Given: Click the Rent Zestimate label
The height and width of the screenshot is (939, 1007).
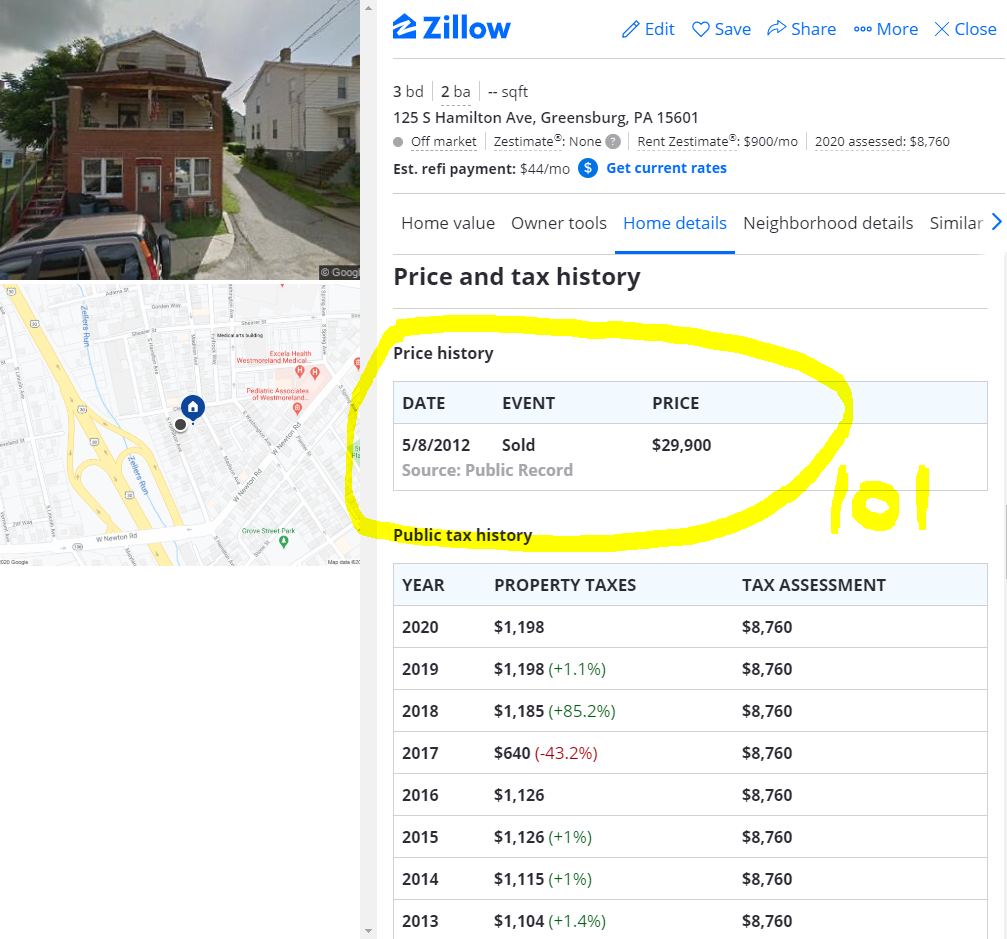Looking at the screenshot, I should (686, 141).
